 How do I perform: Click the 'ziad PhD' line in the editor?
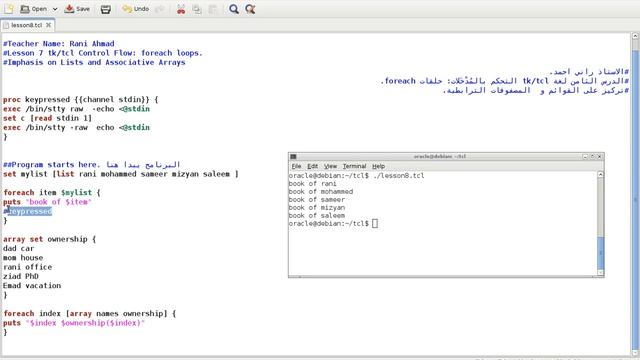click(x=21, y=276)
